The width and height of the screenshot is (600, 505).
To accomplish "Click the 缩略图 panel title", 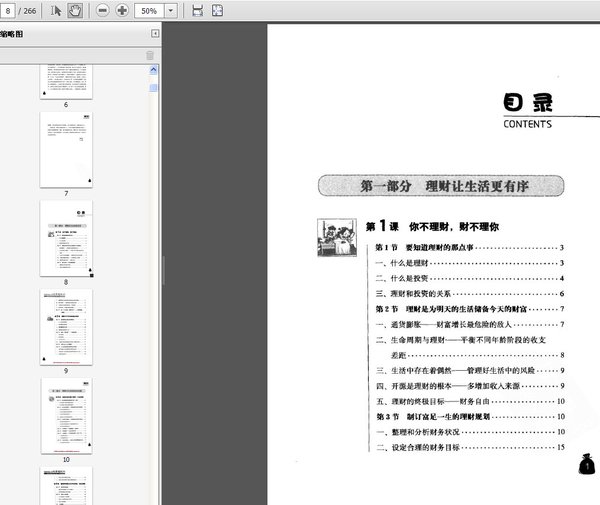I will pyautogui.click(x=11, y=34).
